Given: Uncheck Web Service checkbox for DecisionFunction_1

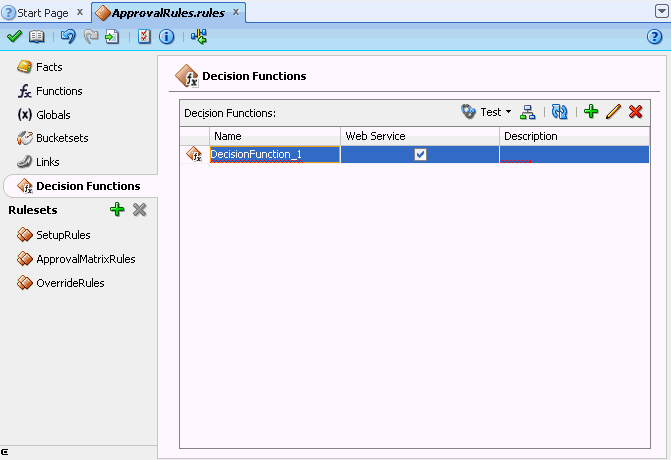Looking at the screenshot, I should (x=420, y=154).
